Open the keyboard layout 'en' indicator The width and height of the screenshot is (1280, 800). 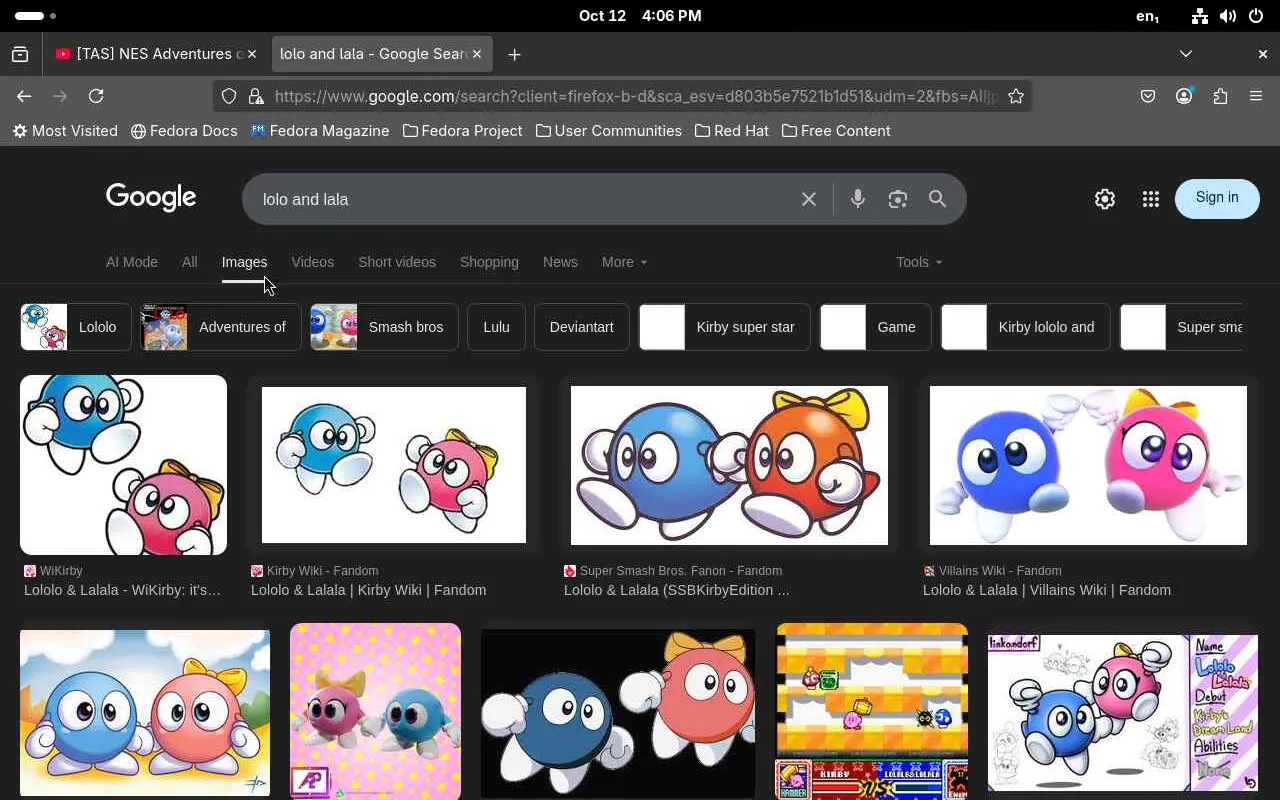tap(1148, 16)
